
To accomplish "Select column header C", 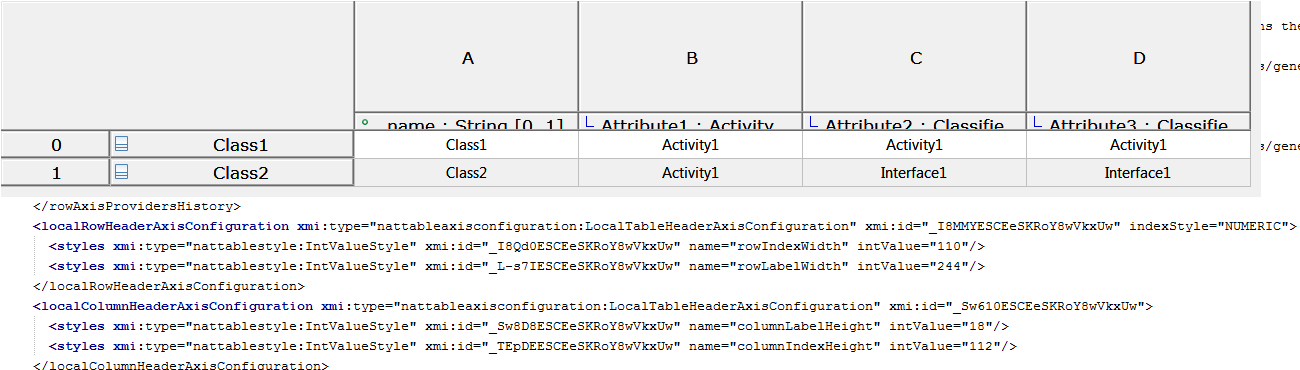I will (914, 57).
